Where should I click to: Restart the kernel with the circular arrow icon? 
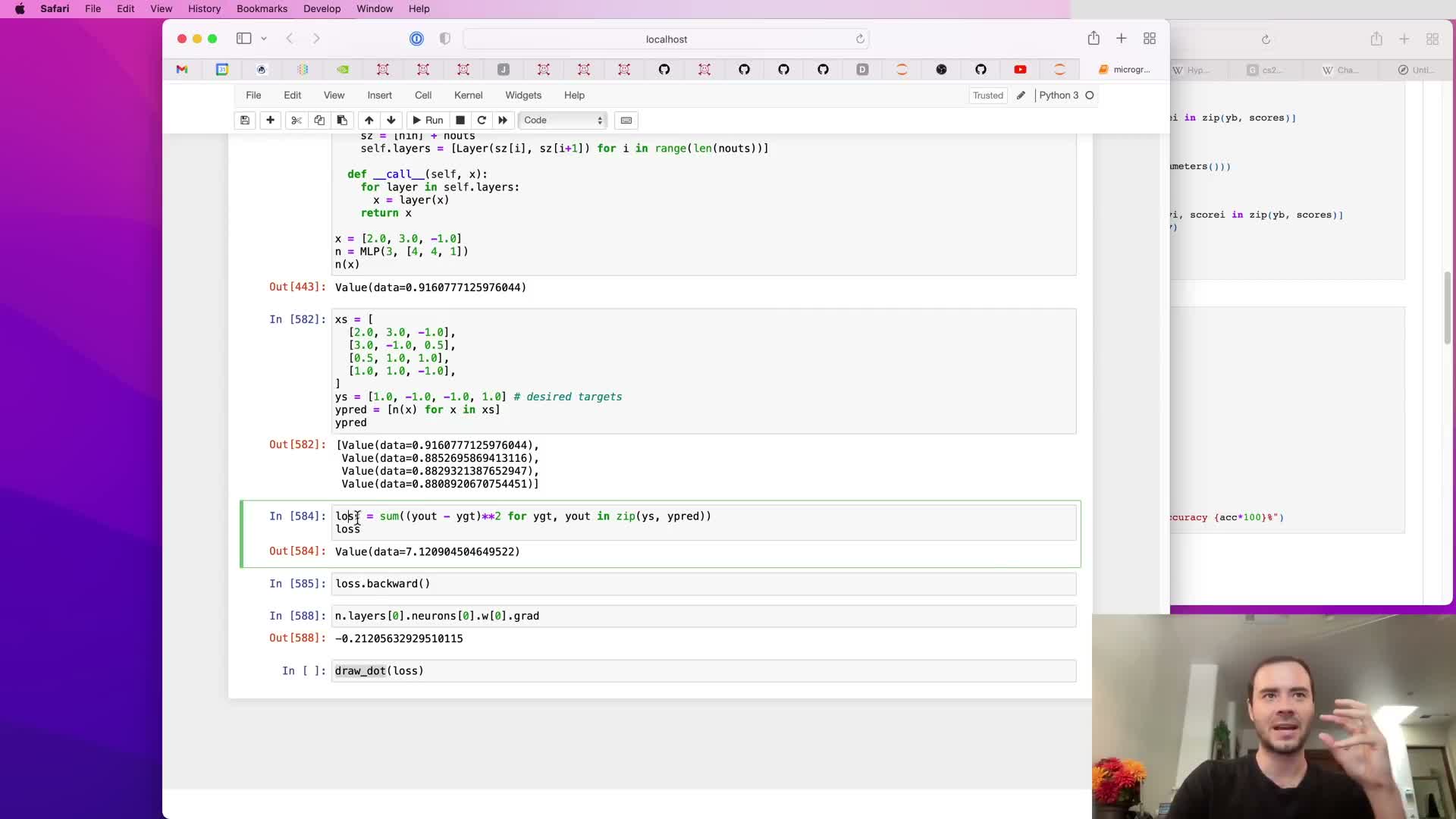[x=482, y=120]
